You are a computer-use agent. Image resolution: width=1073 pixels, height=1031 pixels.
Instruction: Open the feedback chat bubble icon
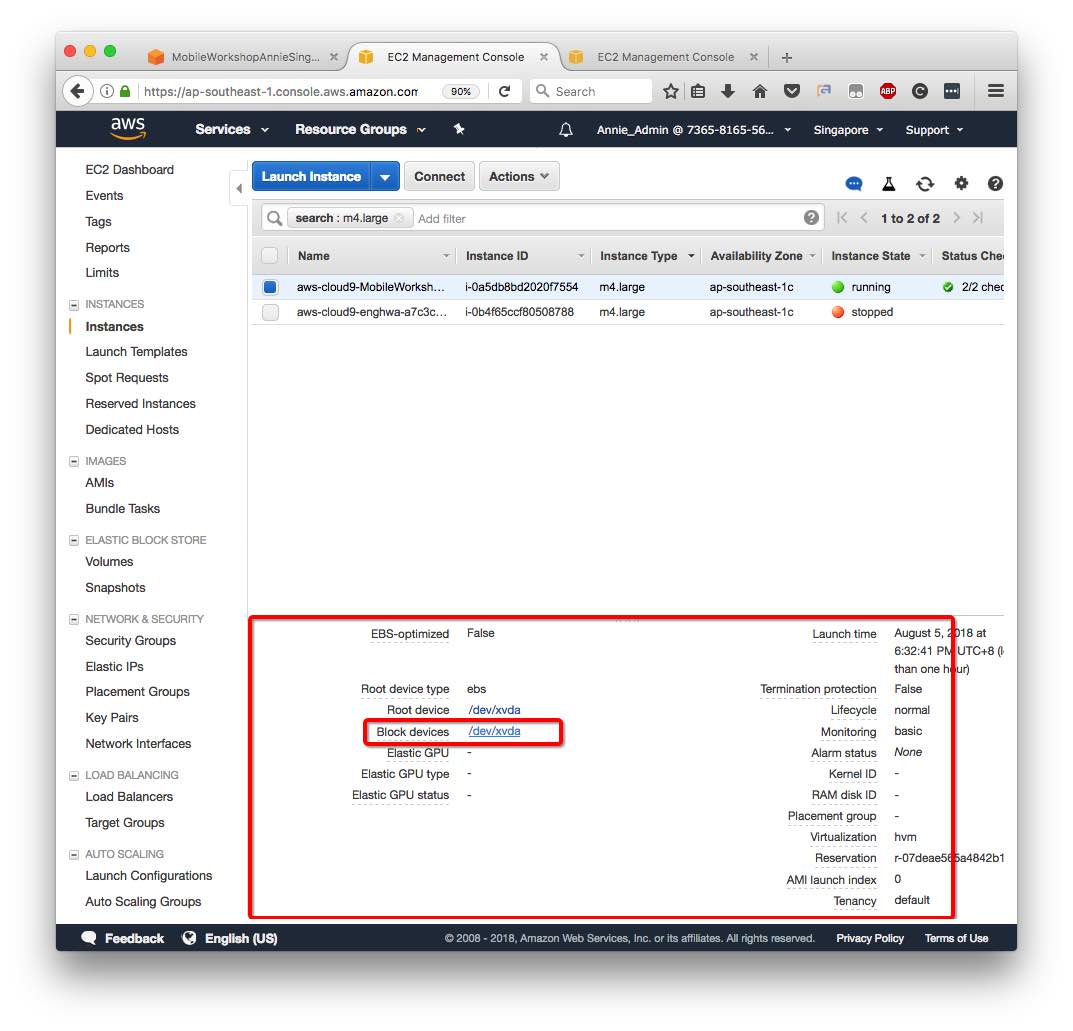854,183
